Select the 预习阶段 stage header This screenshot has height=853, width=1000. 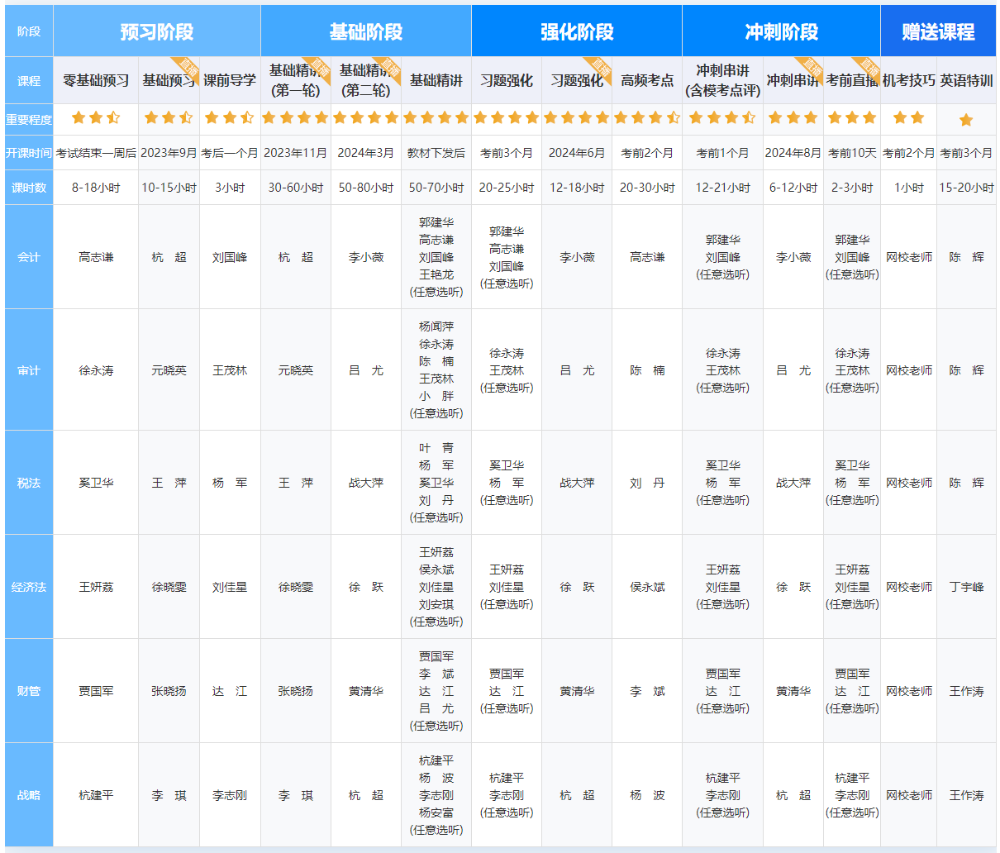(x=157, y=32)
